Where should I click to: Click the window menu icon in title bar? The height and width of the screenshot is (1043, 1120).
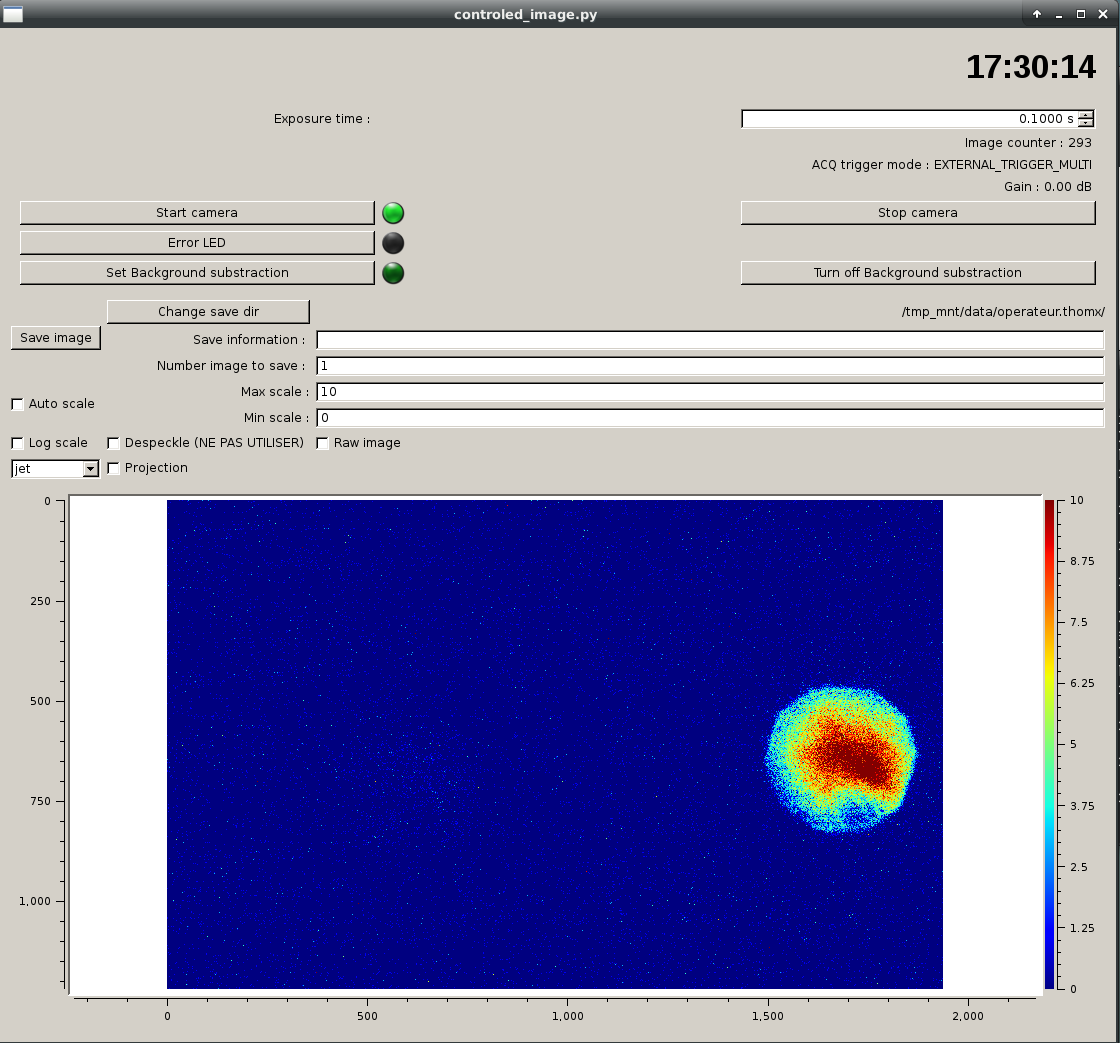[13, 14]
